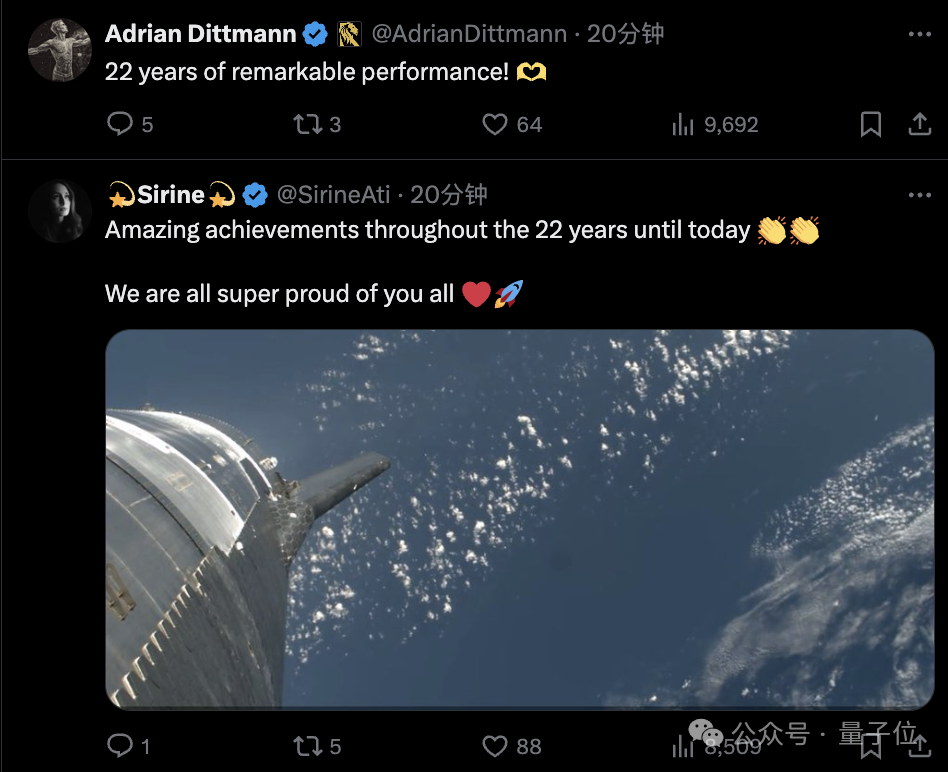This screenshot has height=772, width=948.
Task: Click the Adrian Dittmann display name
Action: [x=201, y=34]
